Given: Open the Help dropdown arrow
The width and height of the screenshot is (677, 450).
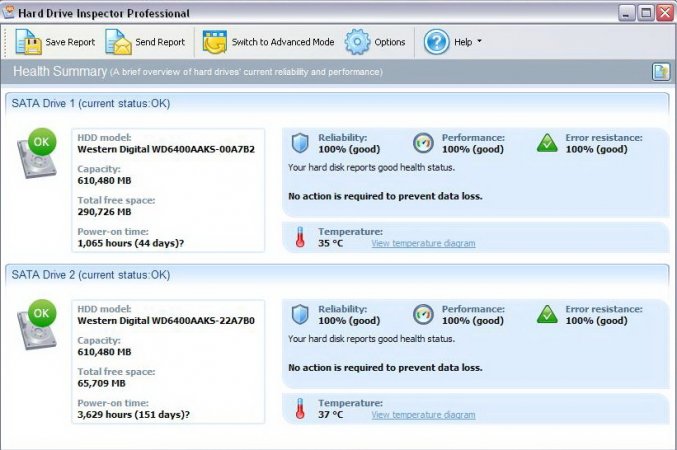Looking at the screenshot, I should 479,41.
